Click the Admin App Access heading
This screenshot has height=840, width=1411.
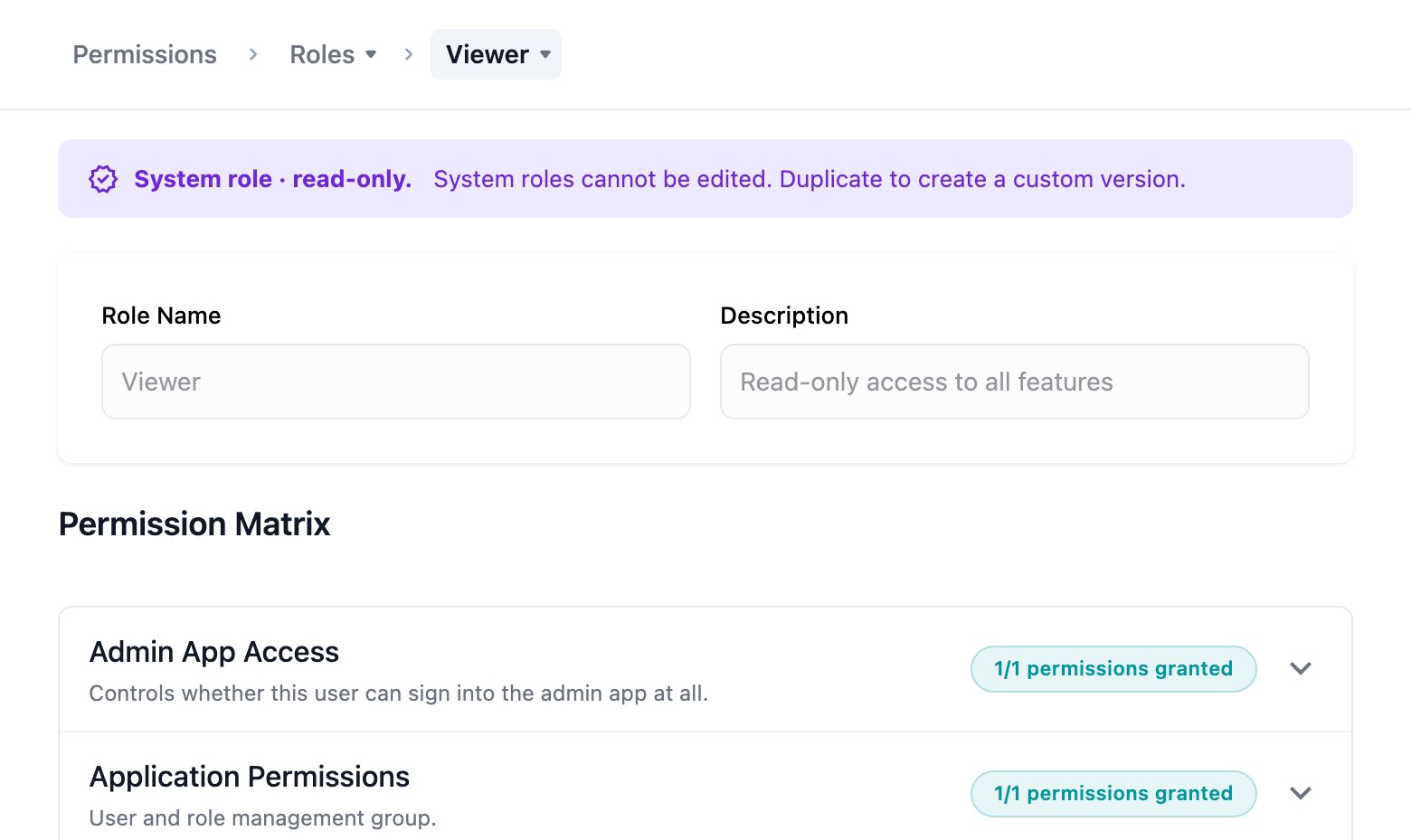pyautogui.click(x=214, y=652)
